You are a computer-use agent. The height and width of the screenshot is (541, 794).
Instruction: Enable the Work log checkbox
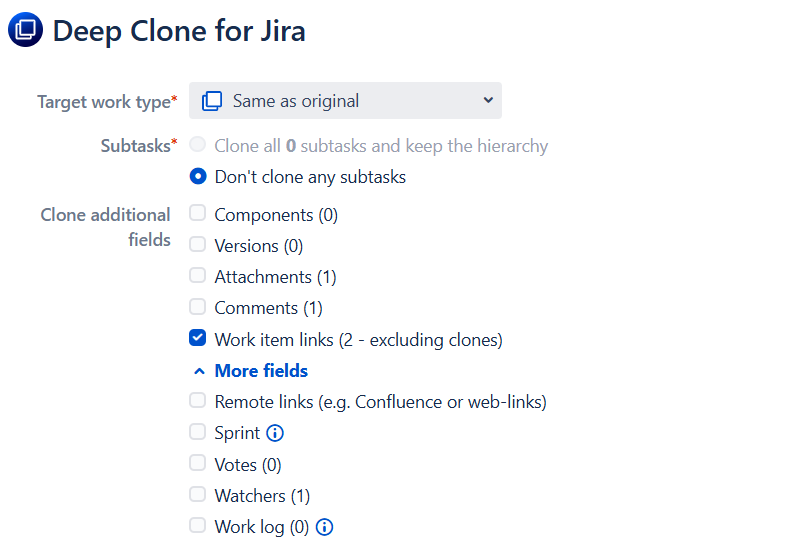pos(198,526)
